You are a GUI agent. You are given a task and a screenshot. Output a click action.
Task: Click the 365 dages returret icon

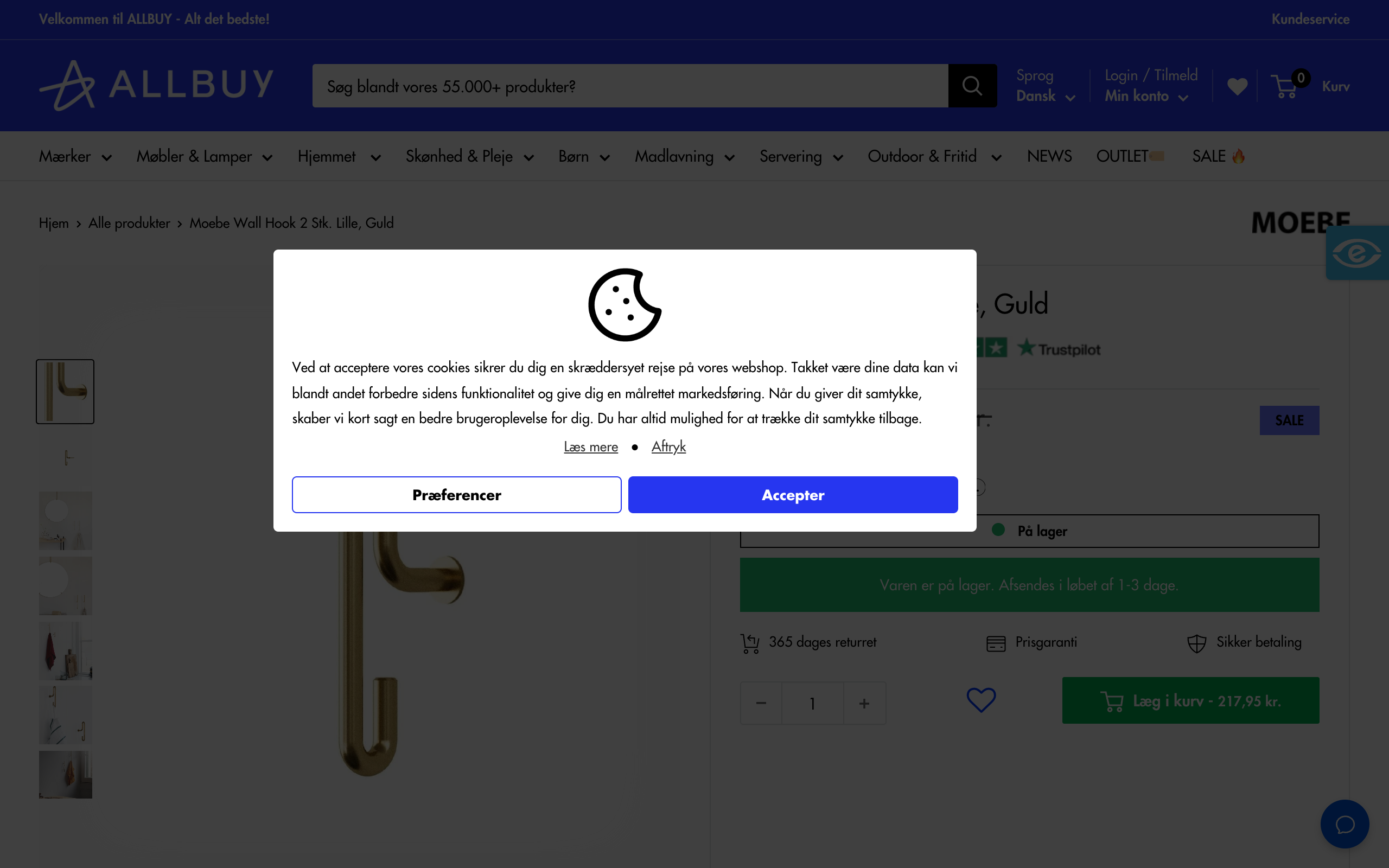click(749, 642)
